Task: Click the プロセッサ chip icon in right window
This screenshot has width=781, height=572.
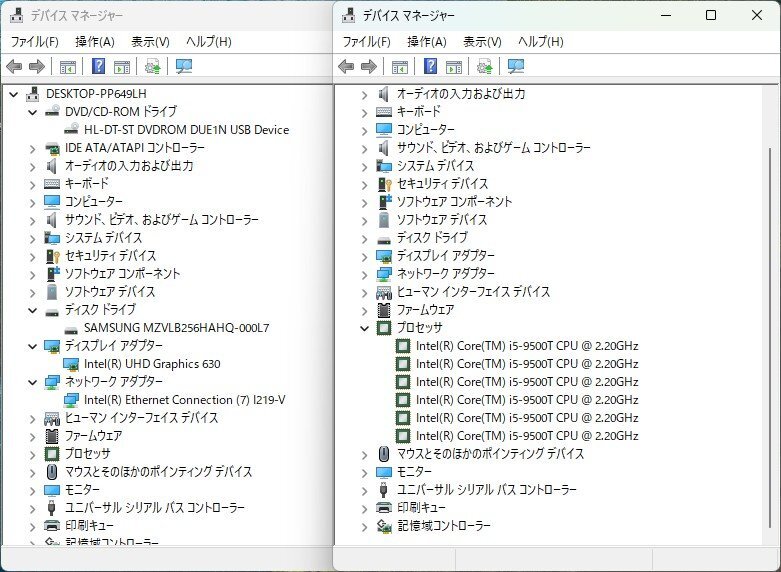Action: tap(384, 328)
